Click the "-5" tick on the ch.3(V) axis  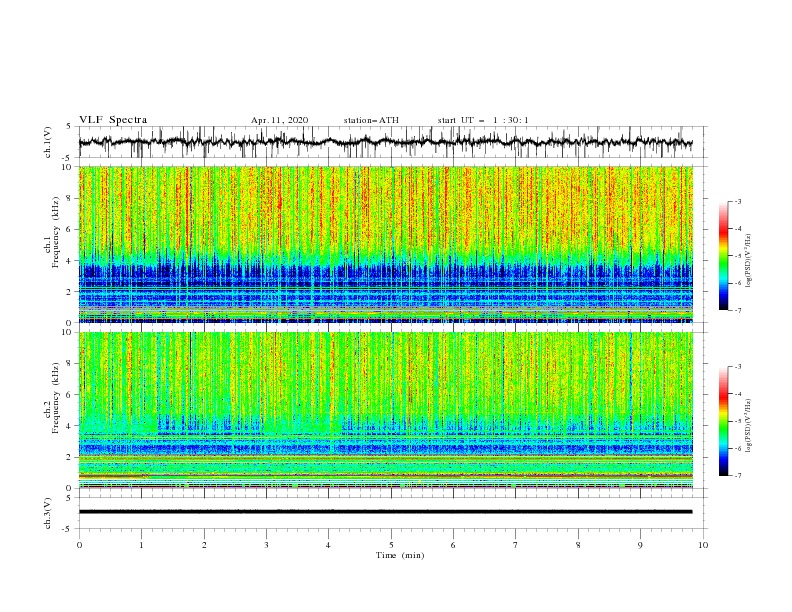coord(68,529)
